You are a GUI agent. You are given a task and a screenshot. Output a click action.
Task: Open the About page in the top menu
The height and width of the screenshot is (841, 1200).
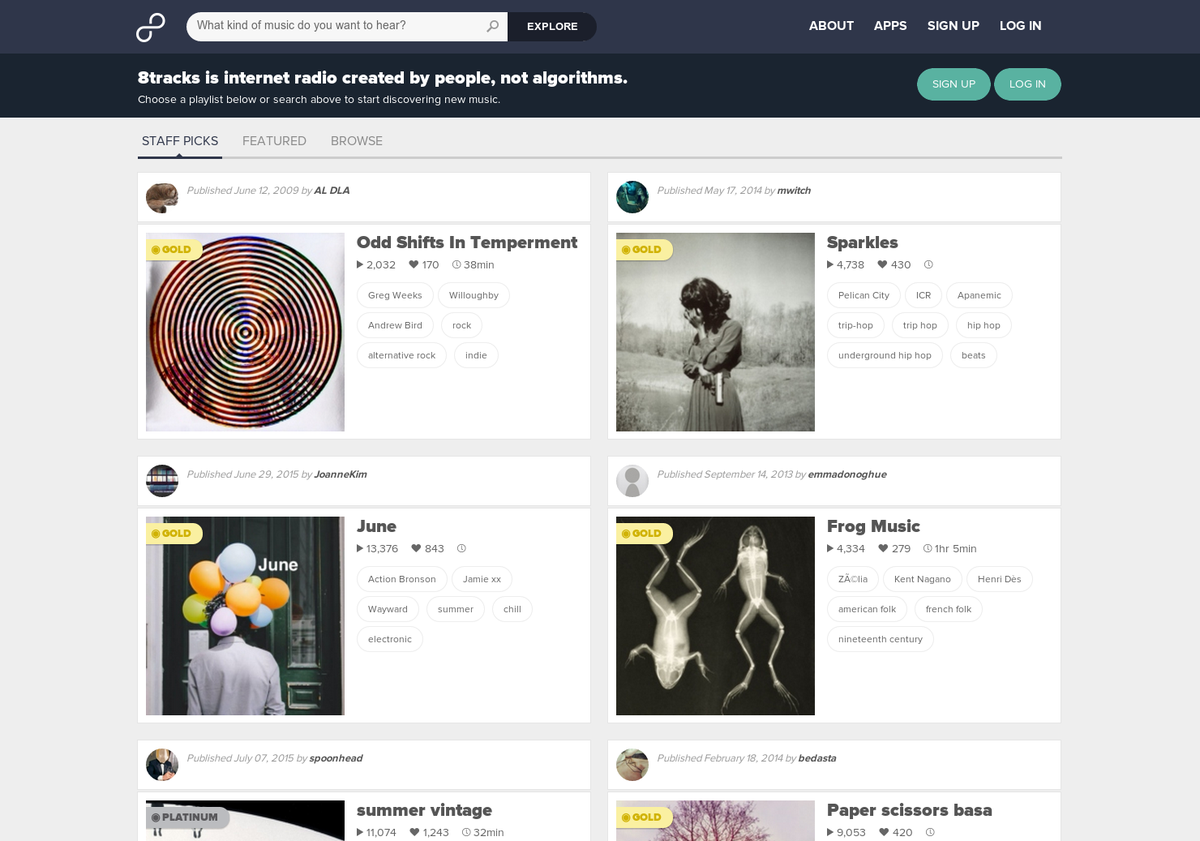(x=831, y=26)
